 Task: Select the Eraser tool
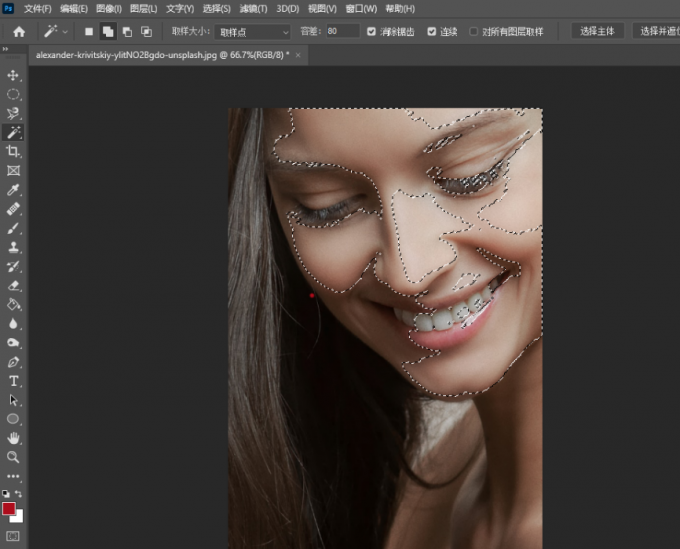[14, 285]
